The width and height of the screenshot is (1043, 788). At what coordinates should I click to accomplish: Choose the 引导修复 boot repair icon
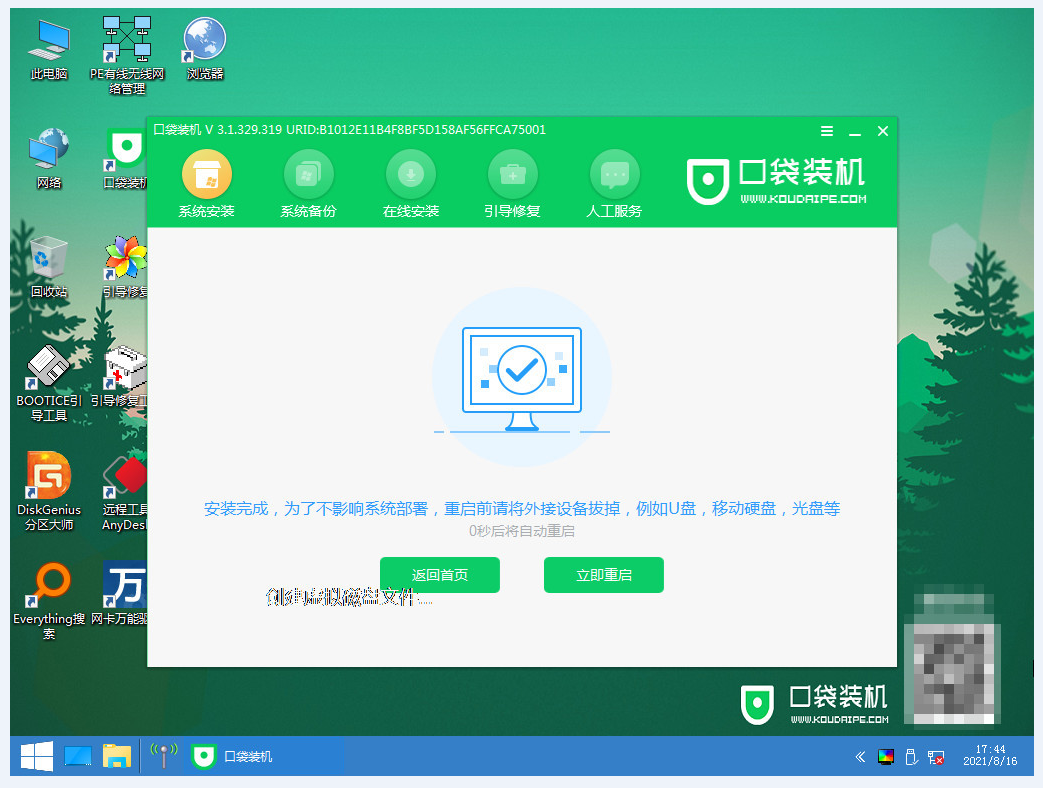coord(512,184)
